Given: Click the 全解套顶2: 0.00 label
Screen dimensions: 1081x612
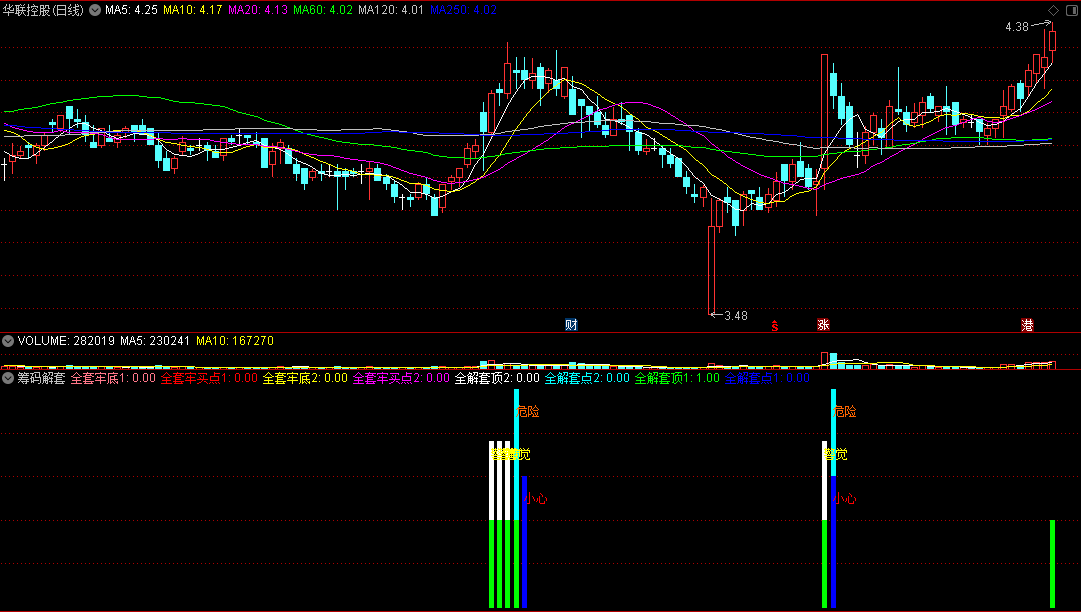Looking at the screenshot, I should (x=497, y=378).
